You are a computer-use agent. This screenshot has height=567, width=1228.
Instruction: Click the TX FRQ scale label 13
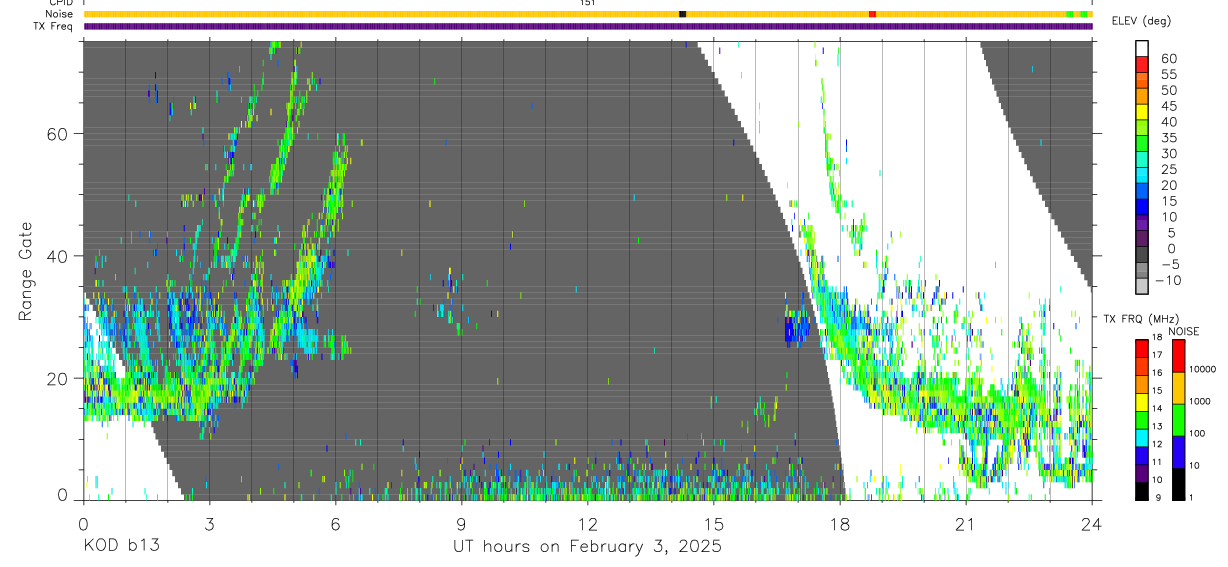1156,426
